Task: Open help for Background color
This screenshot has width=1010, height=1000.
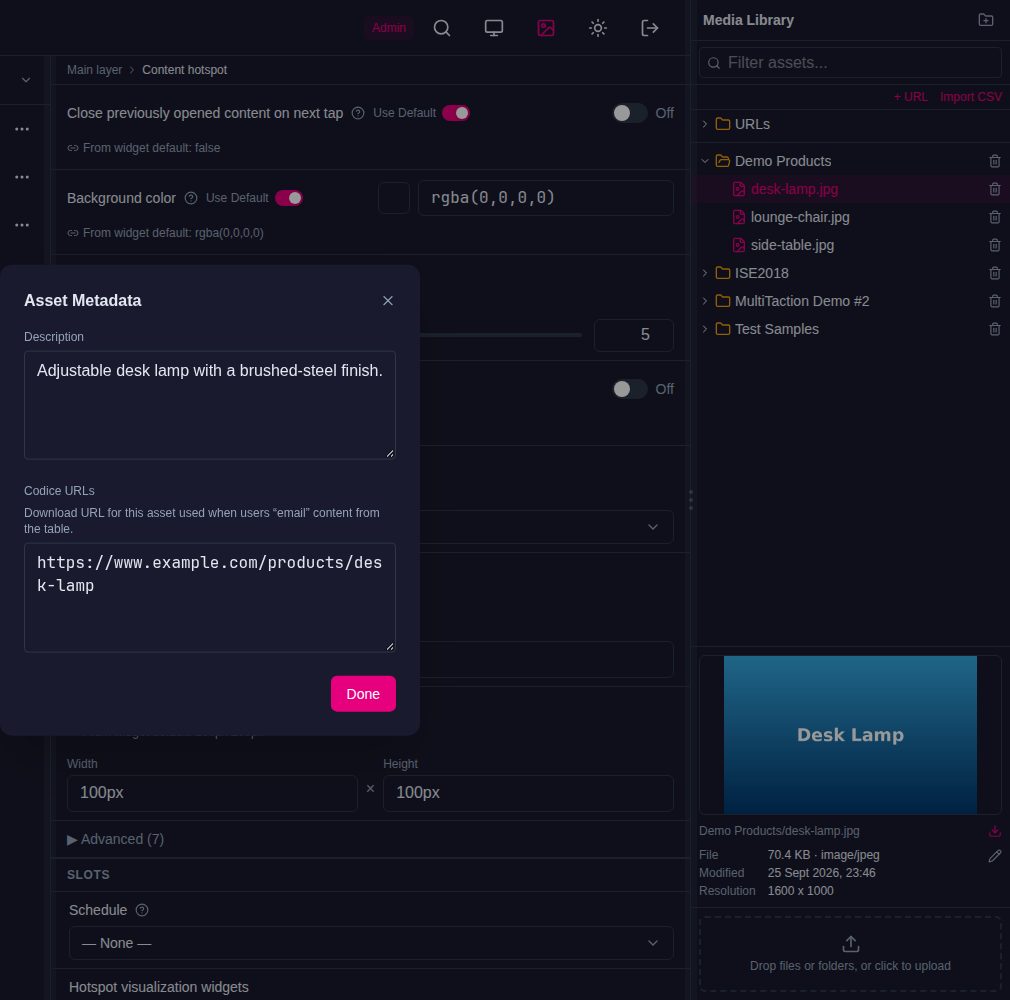Action: click(191, 198)
